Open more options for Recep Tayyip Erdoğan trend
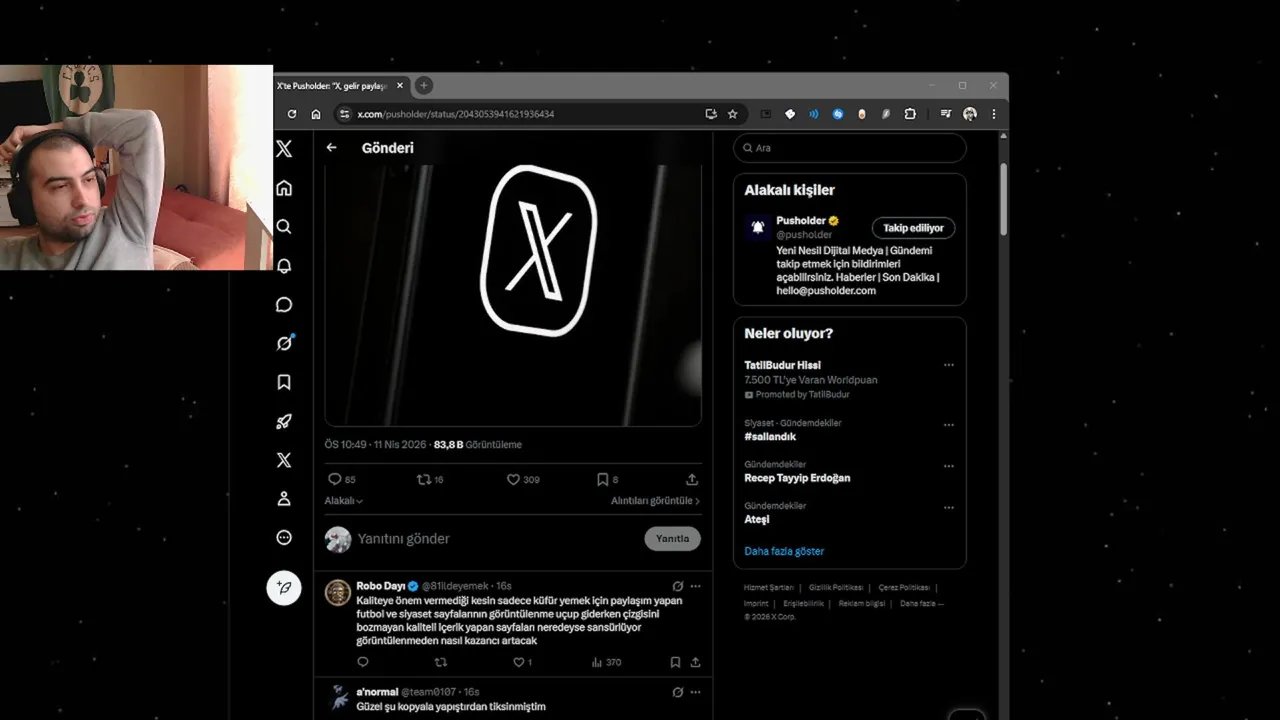The image size is (1280, 720). (x=949, y=466)
